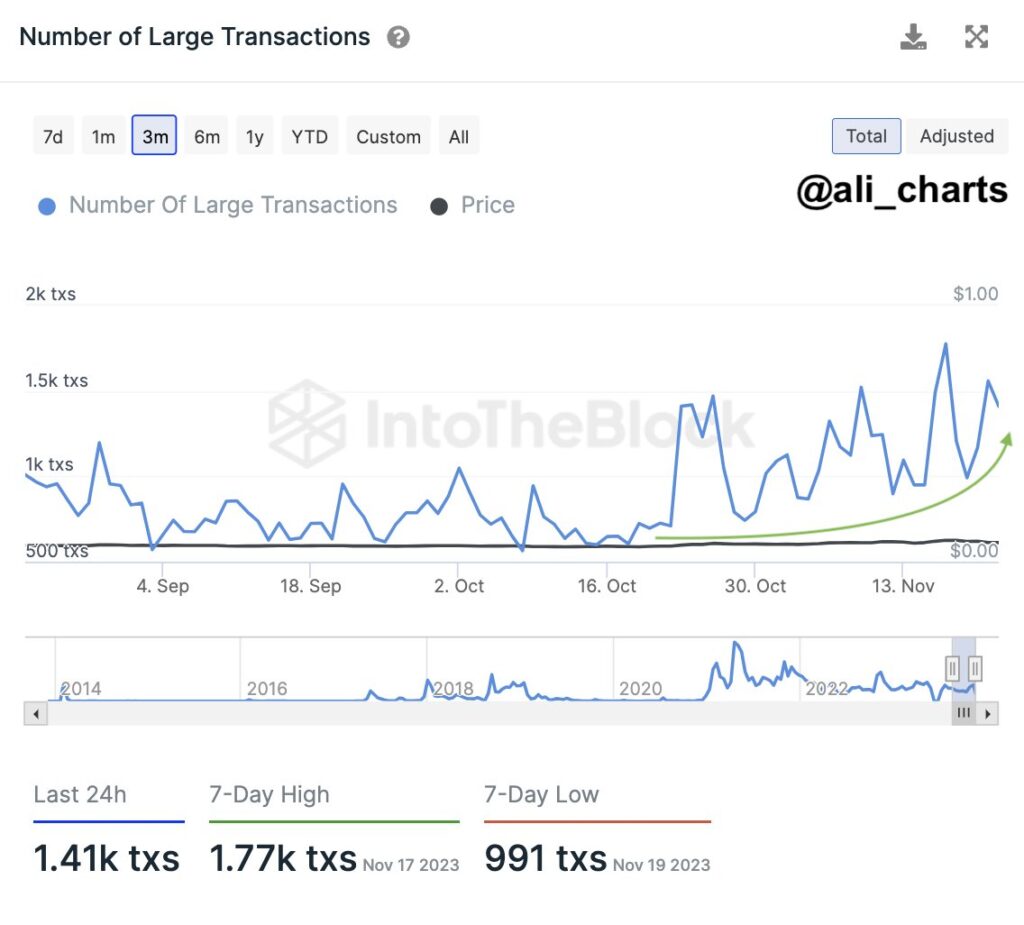Screen dimensions: 1024x925
Task: Select the 3m time range
Action: click(x=155, y=137)
